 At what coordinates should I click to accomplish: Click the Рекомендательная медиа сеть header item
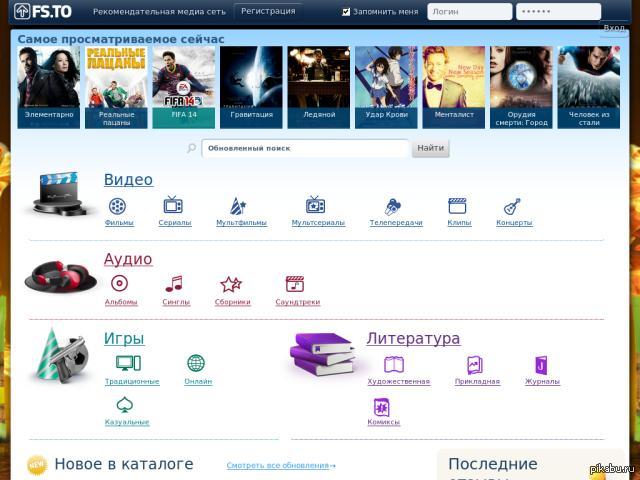[x=161, y=12]
